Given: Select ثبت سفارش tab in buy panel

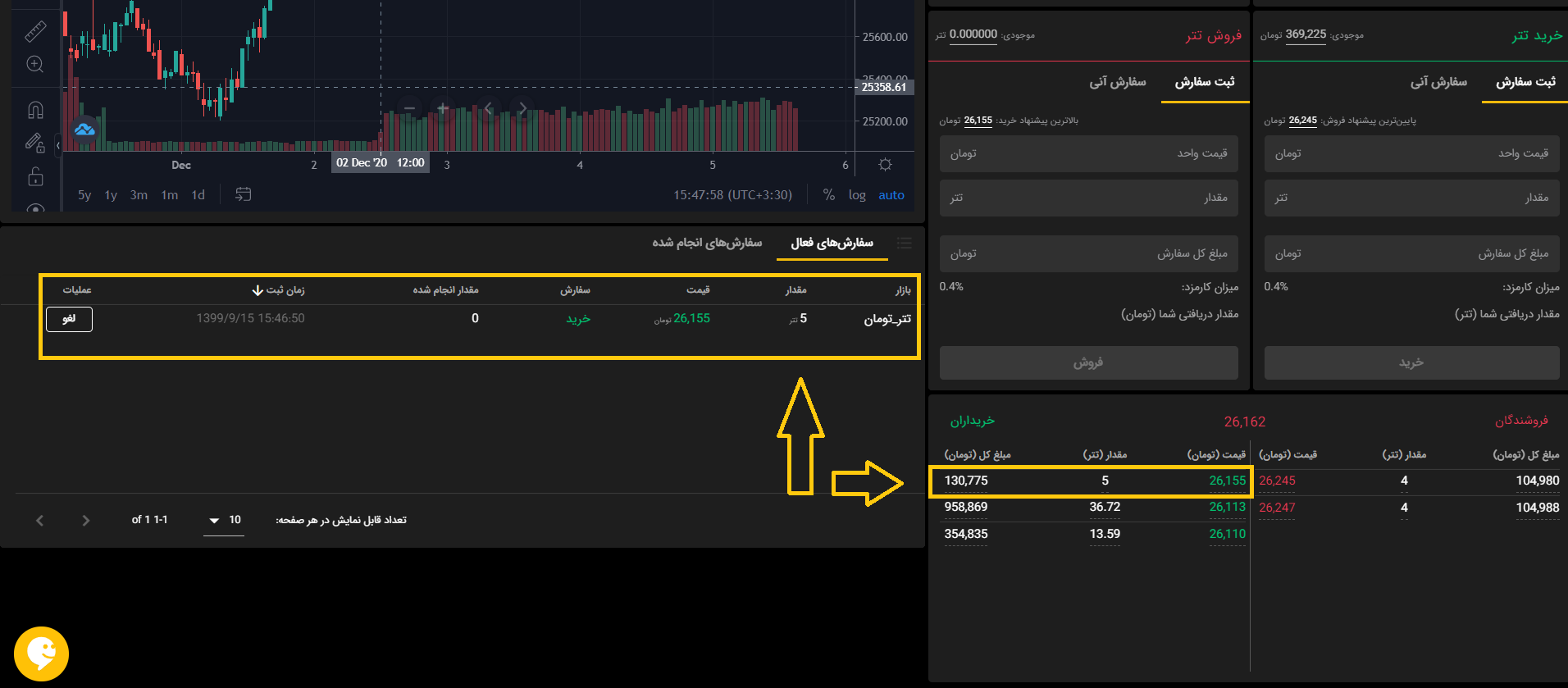Looking at the screenshot, I should (x=1525, y=82).
